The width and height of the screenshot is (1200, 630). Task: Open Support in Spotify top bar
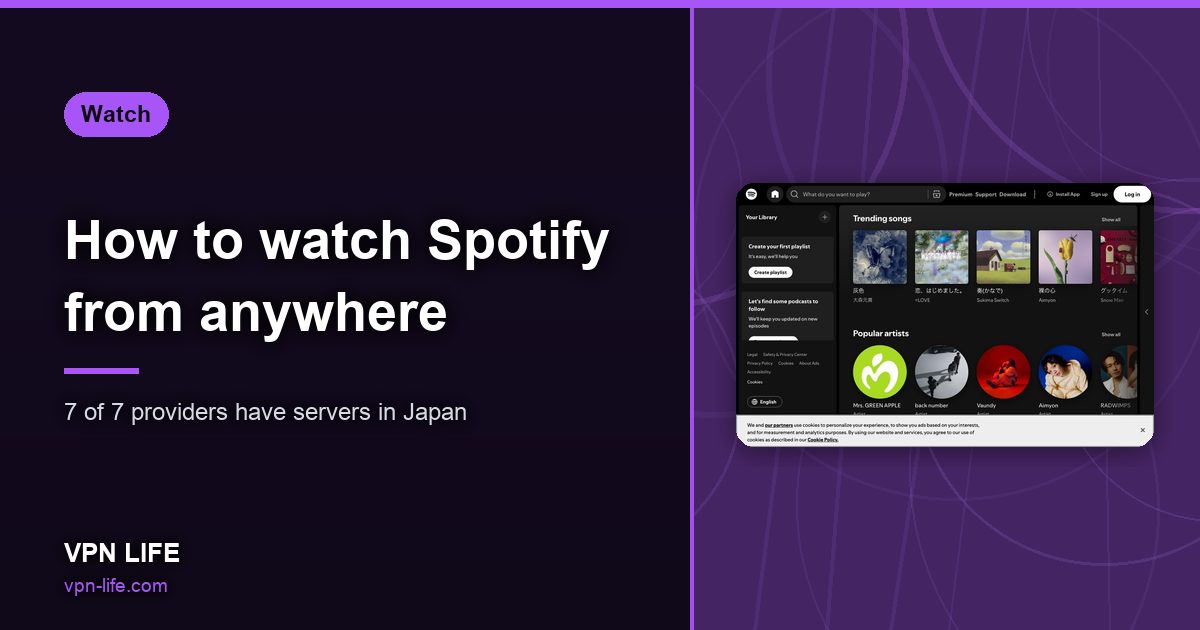pyautogui.click(x=986, y=194)
